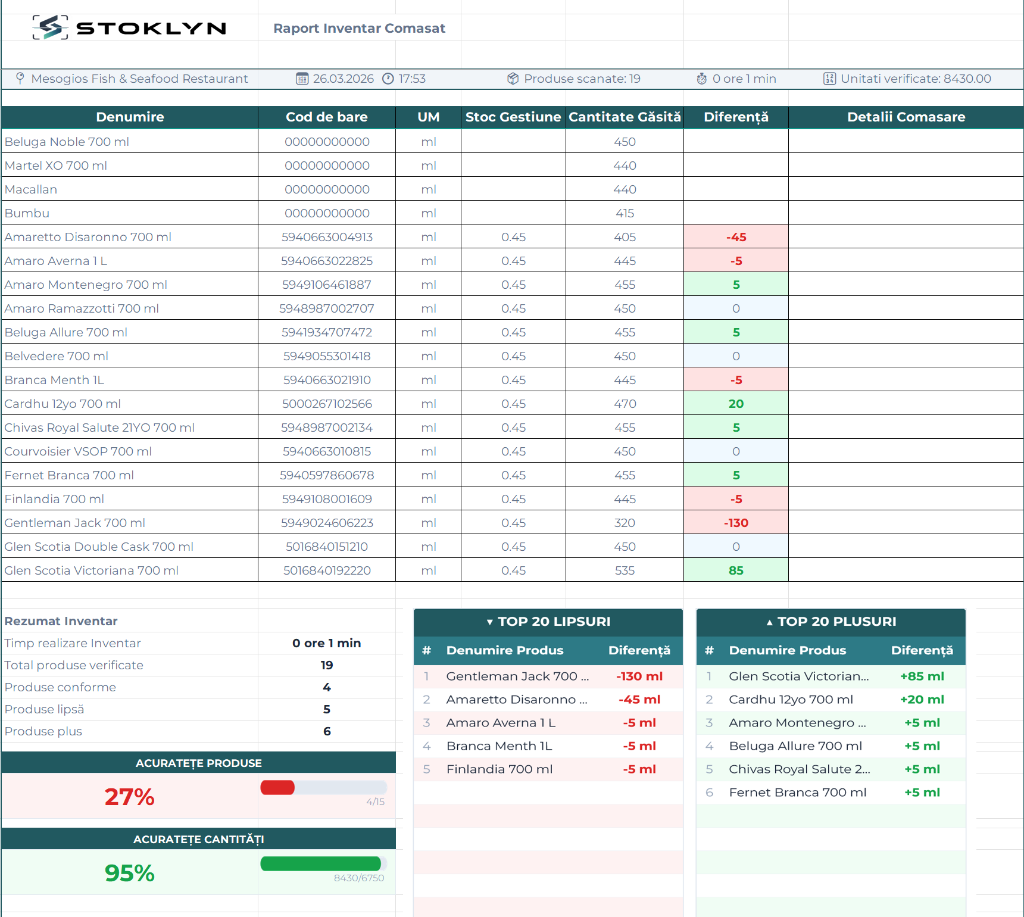Click the Raport Inventar Comasat title
This screenshot has width=1024, height=917.
(359, 28)
